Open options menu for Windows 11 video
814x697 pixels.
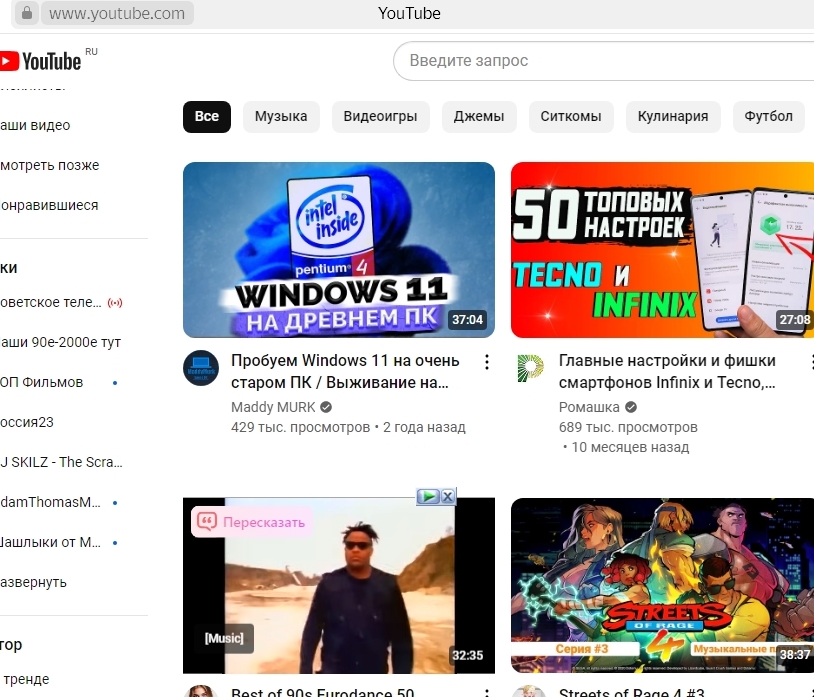click(486, 362)
